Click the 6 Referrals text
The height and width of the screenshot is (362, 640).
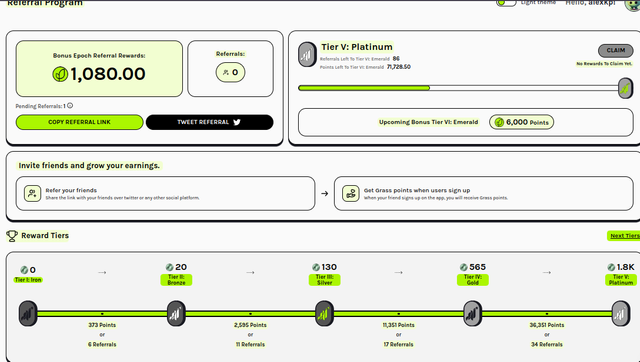pyautogui.click(x=102, y=344)
